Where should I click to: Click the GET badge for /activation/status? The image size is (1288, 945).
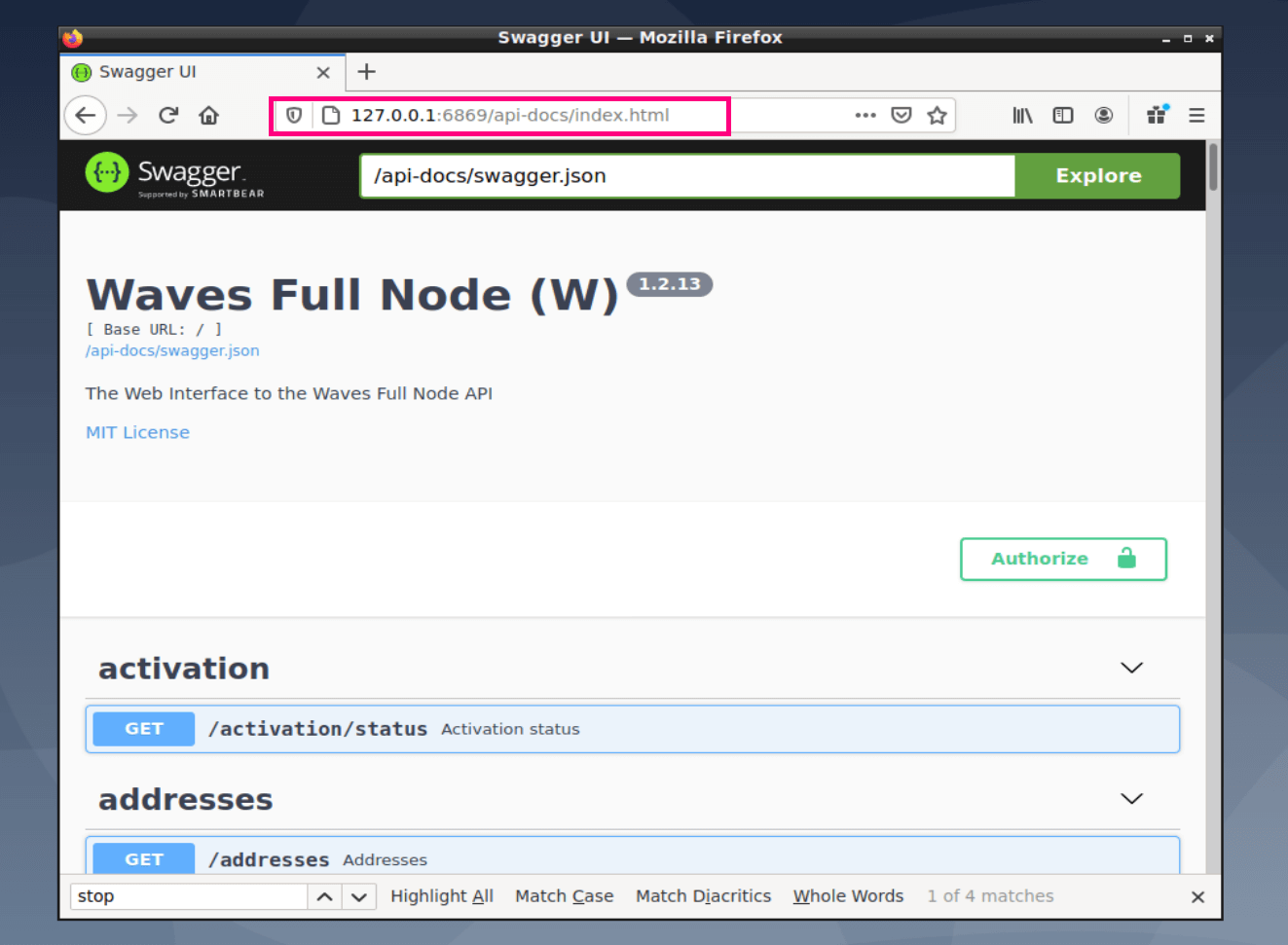click(x=144, y=729)
